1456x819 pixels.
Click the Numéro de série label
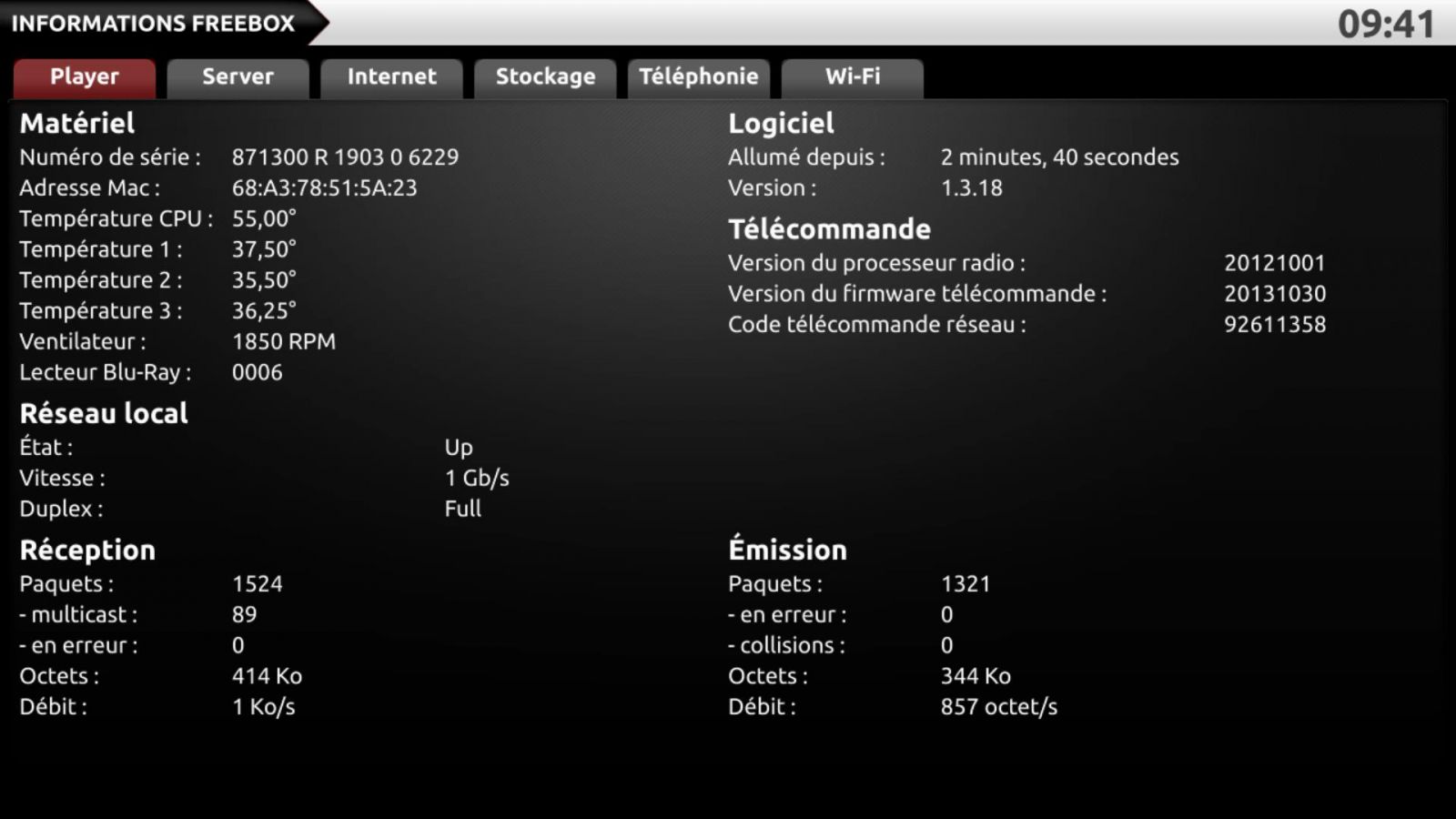tap(110, 157)
